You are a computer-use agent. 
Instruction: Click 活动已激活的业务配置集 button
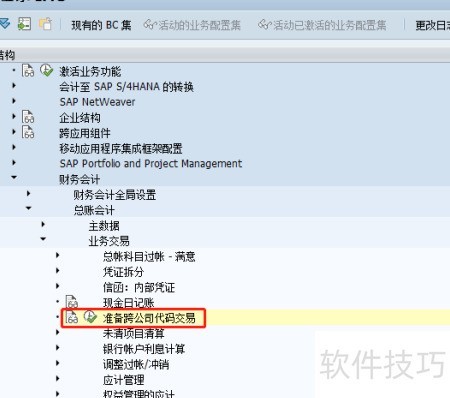(322, 25)
